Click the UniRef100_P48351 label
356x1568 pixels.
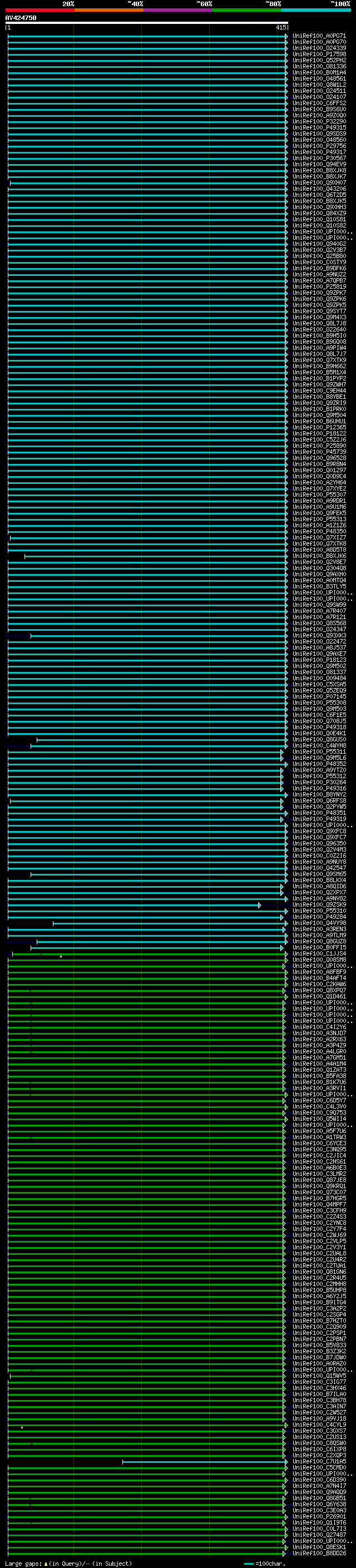pos(319,813)
